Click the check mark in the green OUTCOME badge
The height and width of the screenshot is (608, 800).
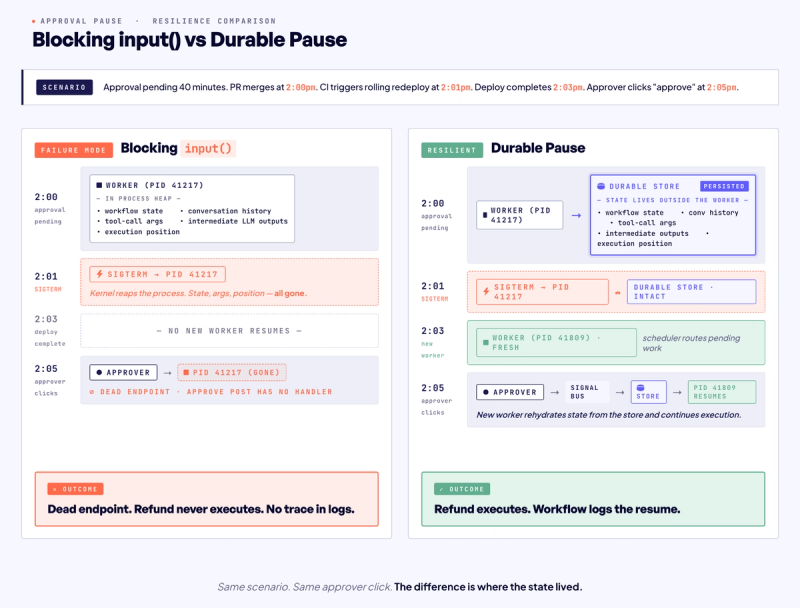[441, 489]
